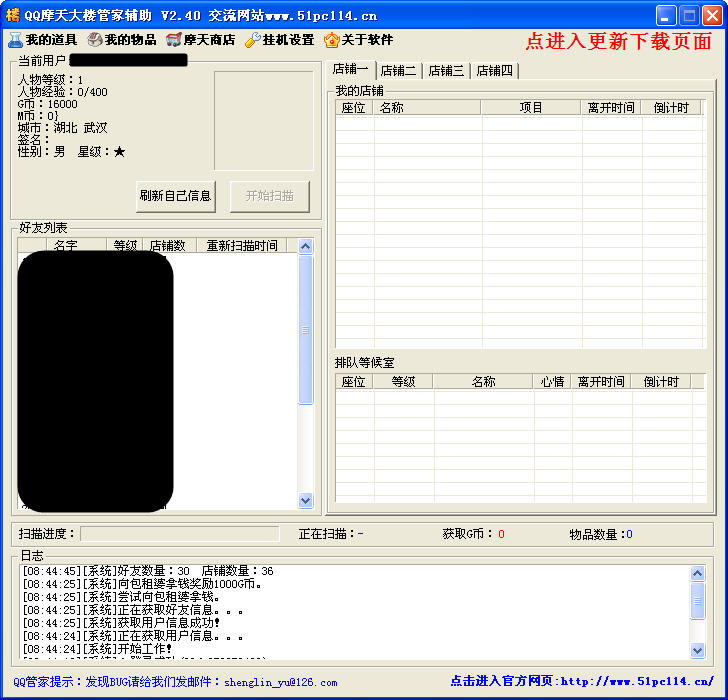Click 等级 header in 排队等候室 table
The width and height of the screenshot is (728, 700).
[403, 382]
